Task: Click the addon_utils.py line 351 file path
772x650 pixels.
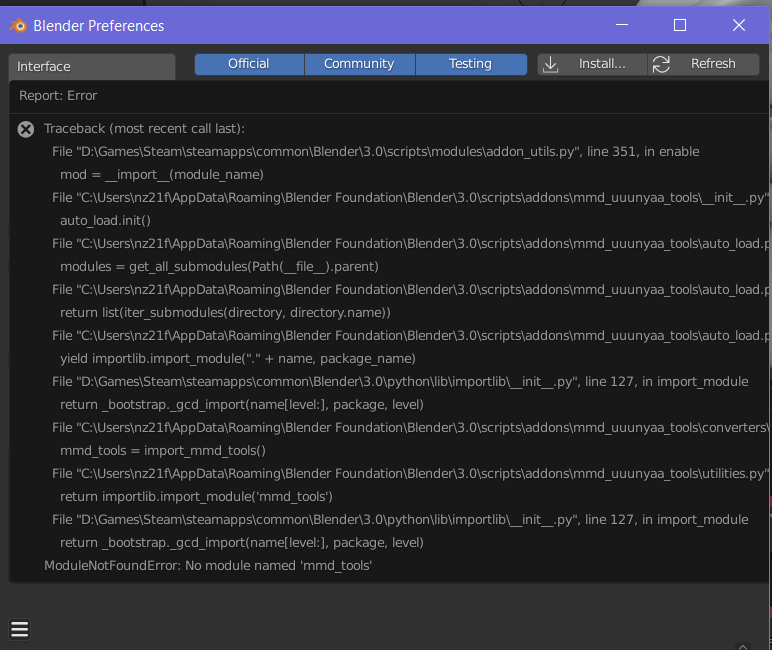Action: [x=376, y=152]
